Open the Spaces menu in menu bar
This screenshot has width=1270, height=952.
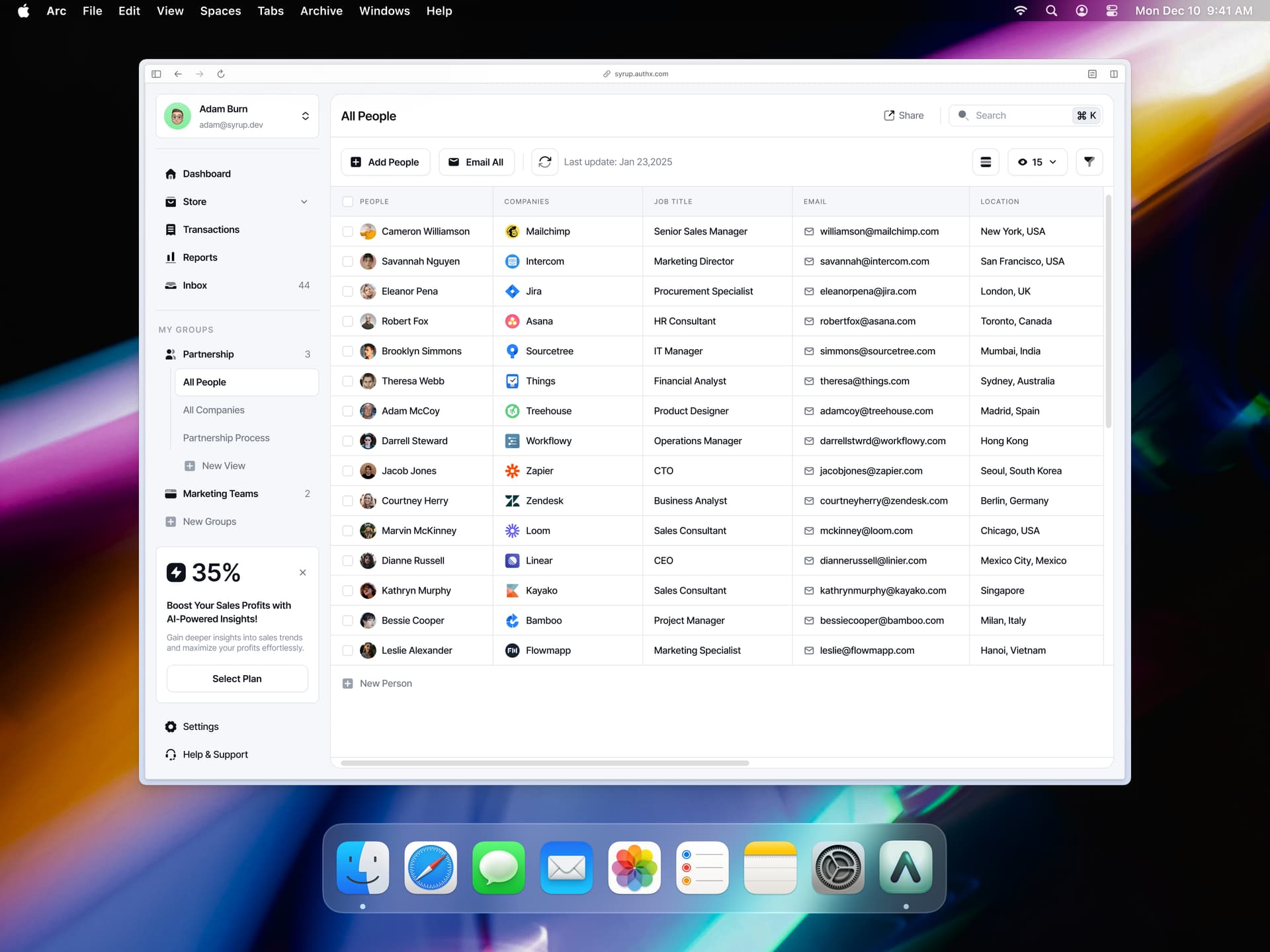coord(220,11)
